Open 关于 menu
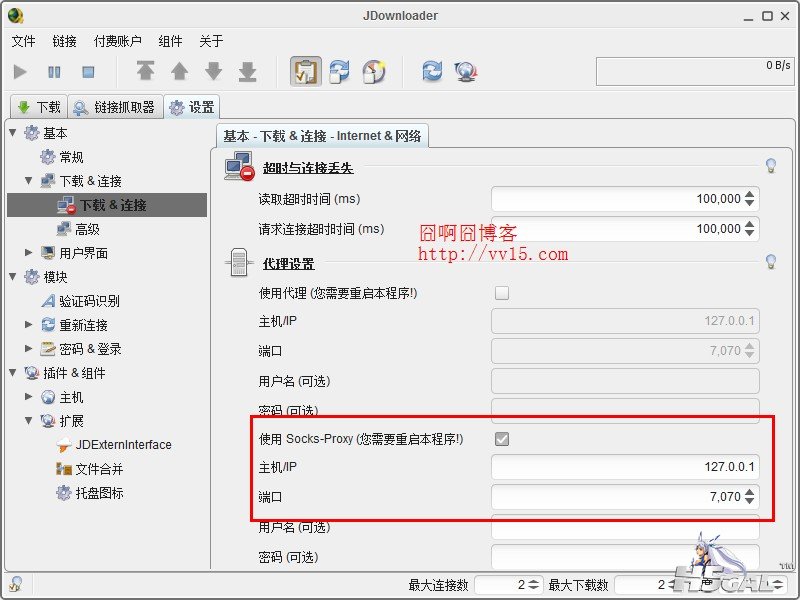Viewport: 800px width, 600px height. [x=211, y=41]
